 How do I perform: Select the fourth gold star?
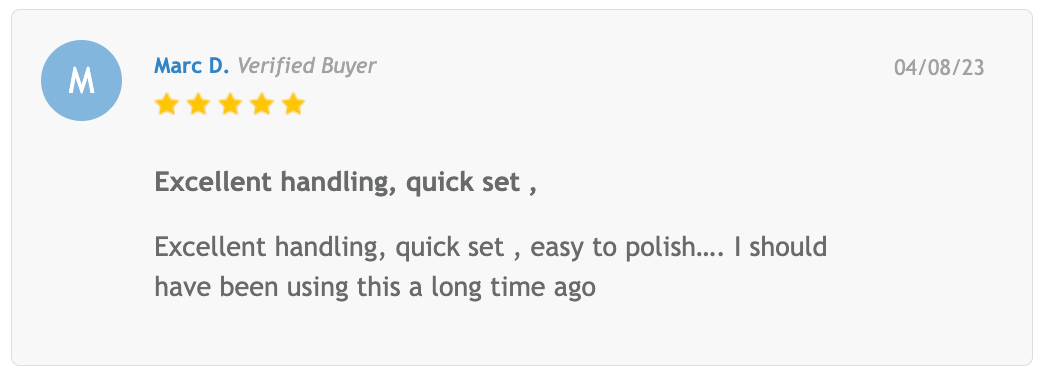pyautogui.click(x=262, y=104)
